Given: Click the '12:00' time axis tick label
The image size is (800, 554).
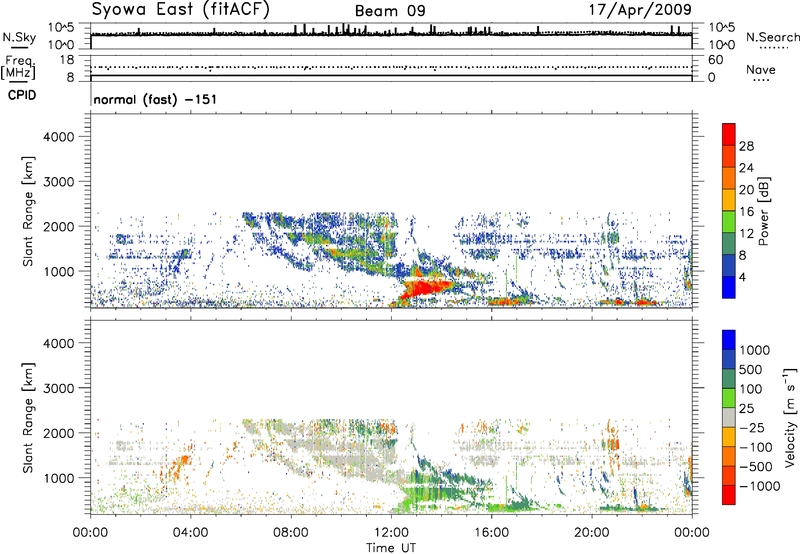Looking at the screenshot, I should (x=391, y=533).
